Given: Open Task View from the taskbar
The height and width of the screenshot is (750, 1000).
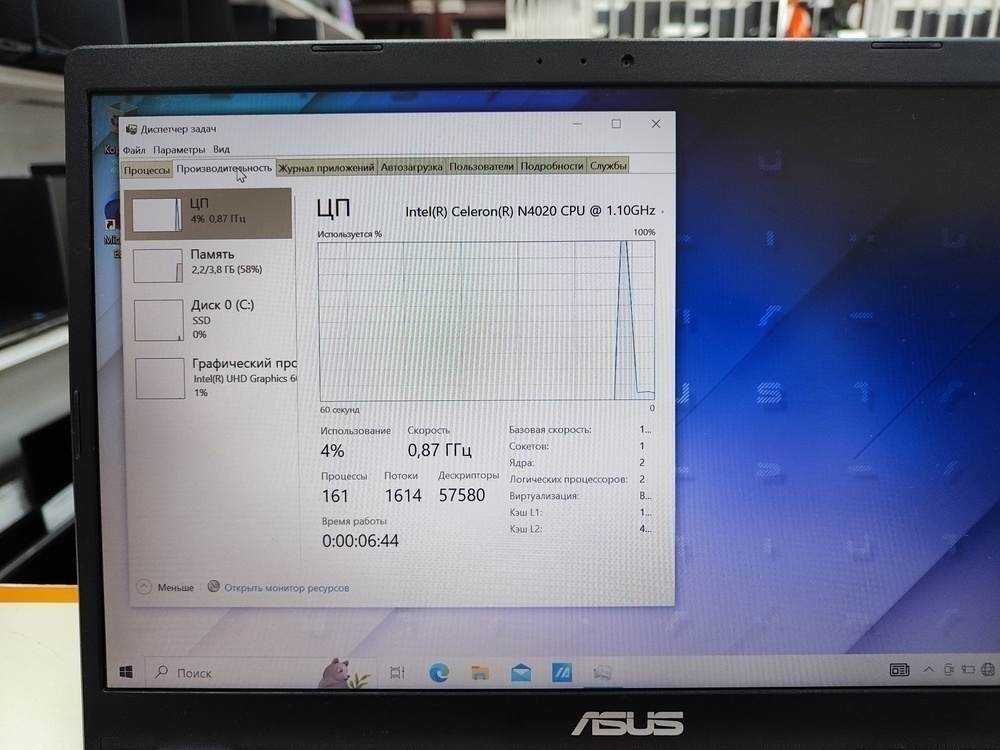Looking at the screenshot, I should coord(396,673).
